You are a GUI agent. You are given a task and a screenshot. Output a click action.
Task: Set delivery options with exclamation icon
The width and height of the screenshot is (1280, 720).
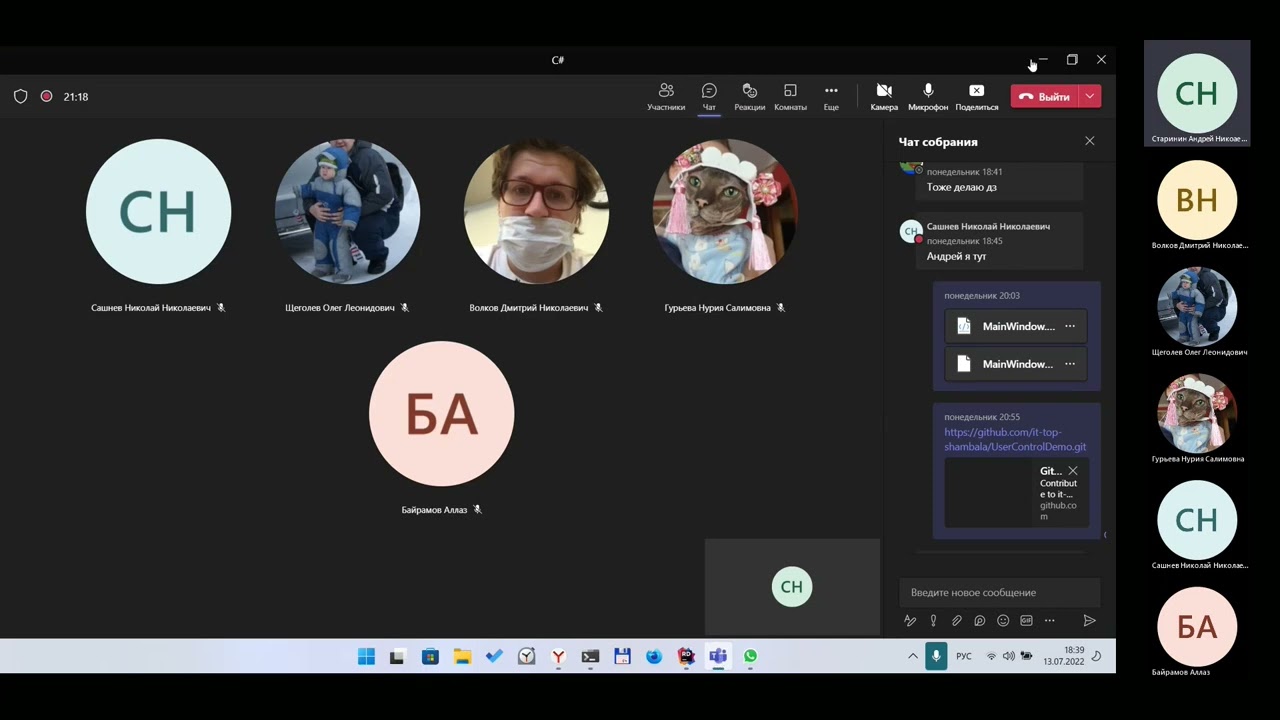[933, 621]
